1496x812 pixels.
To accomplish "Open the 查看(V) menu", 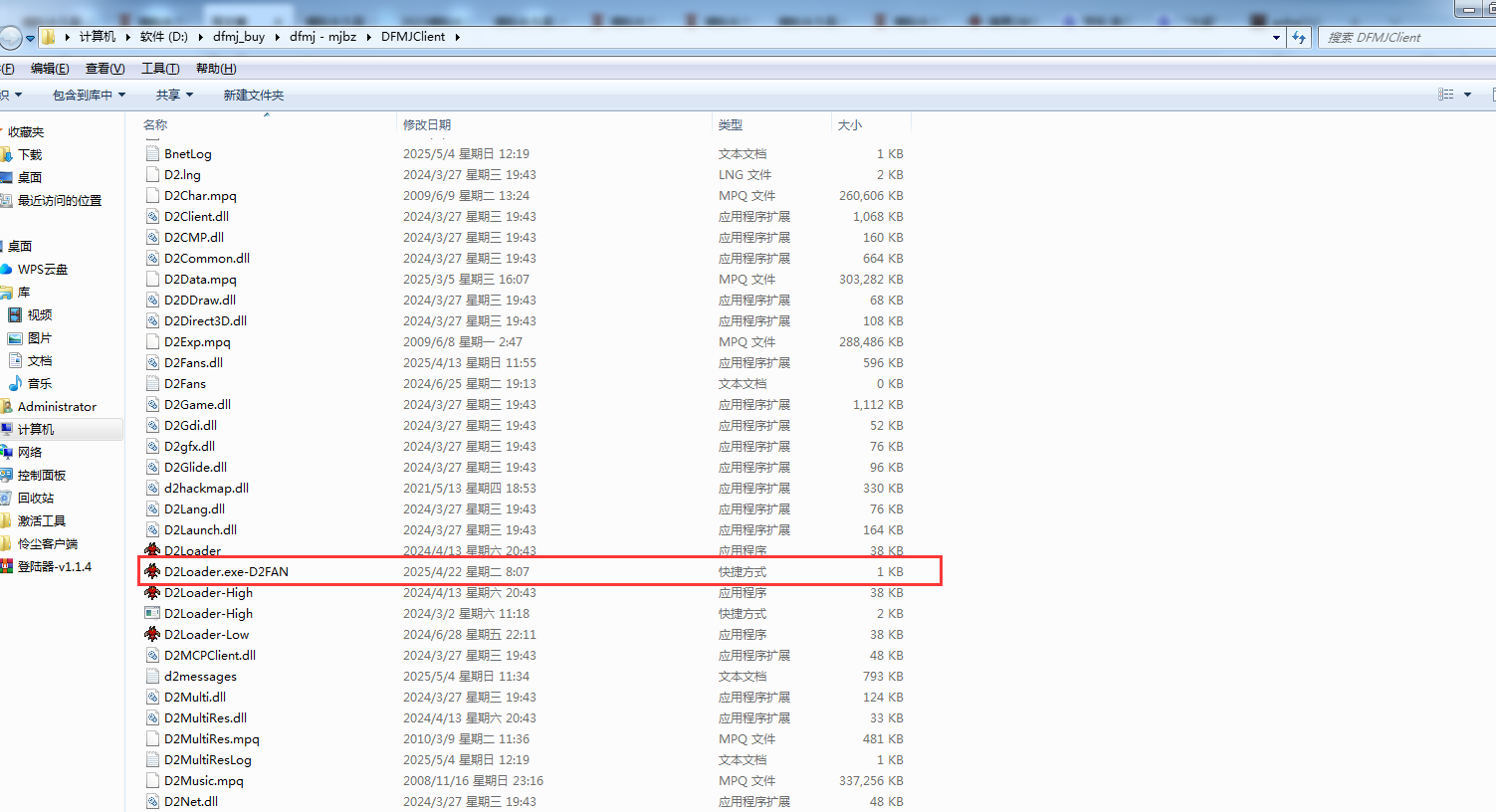I will (x=105, y=69).
